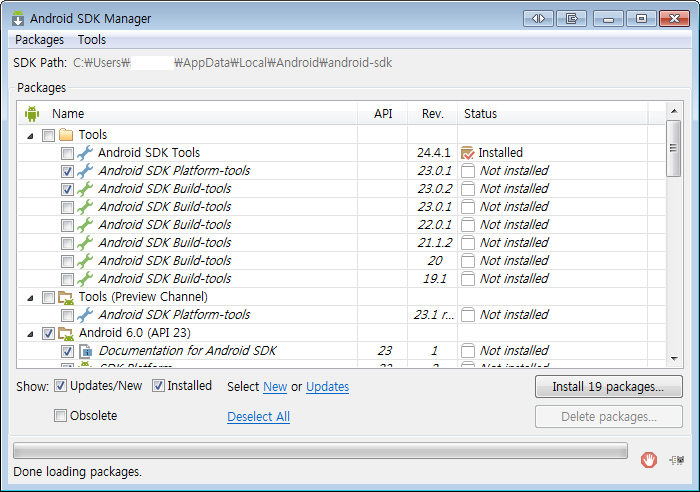The width and height of the screenshot is (700, 492).
Task: Click green wrench icon of Build-tools 22.0.1
Action: tap(85, 225)
